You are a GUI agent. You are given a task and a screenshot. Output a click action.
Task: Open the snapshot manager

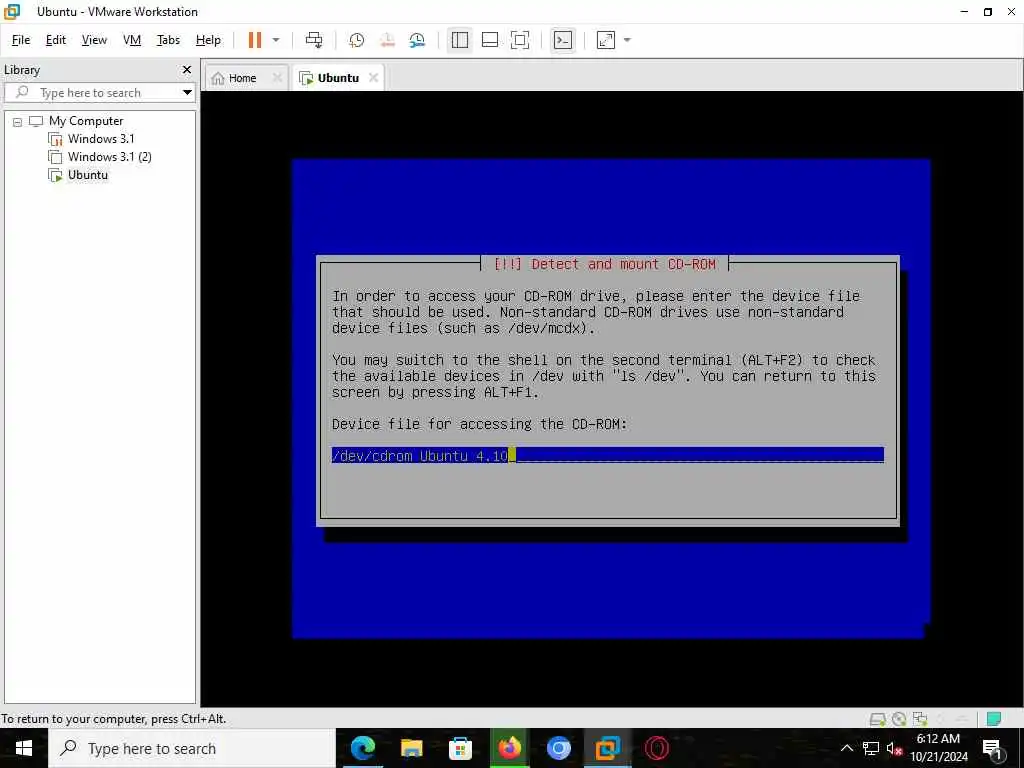417,40
